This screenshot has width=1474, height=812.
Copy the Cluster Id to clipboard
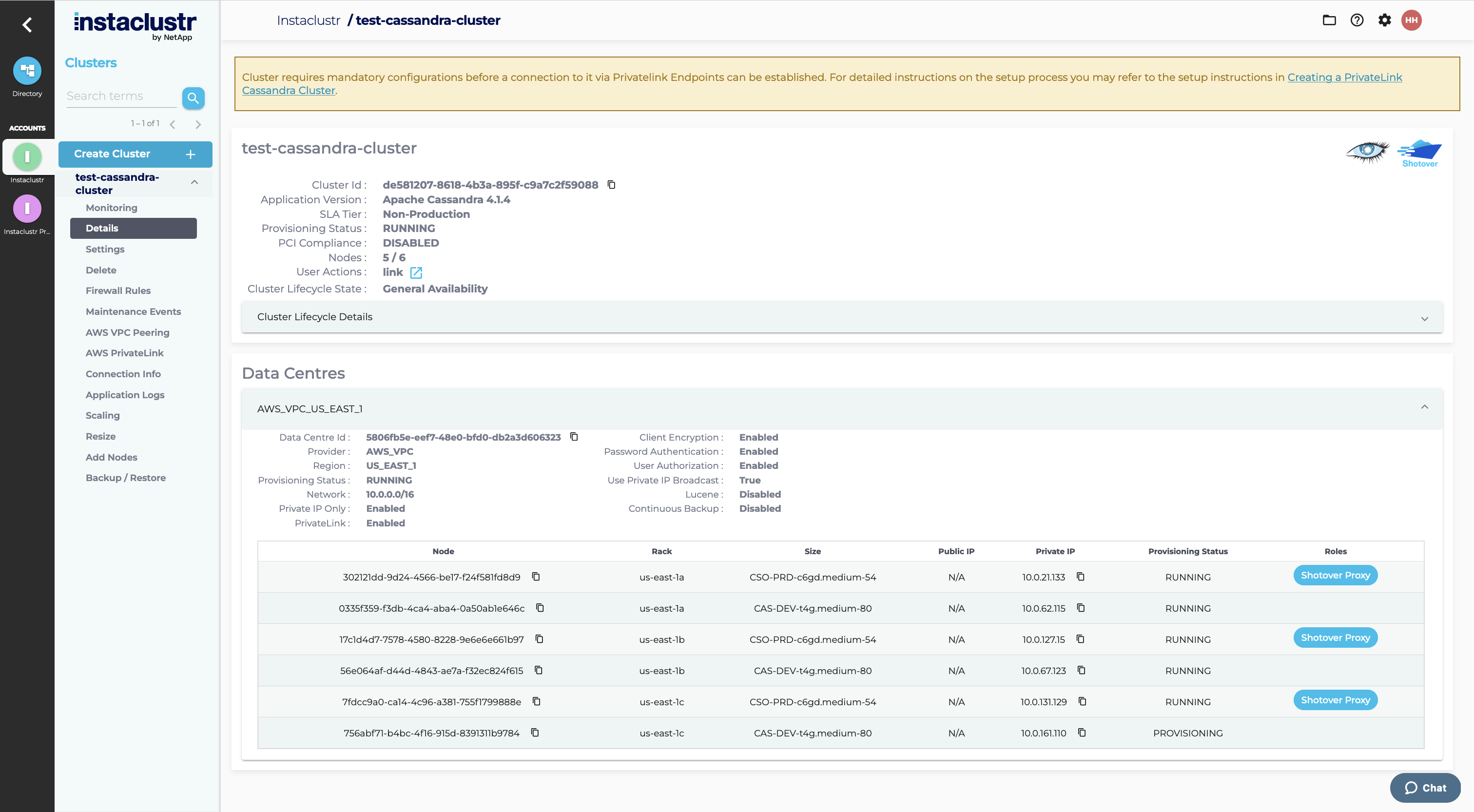(x=611, y=185)
